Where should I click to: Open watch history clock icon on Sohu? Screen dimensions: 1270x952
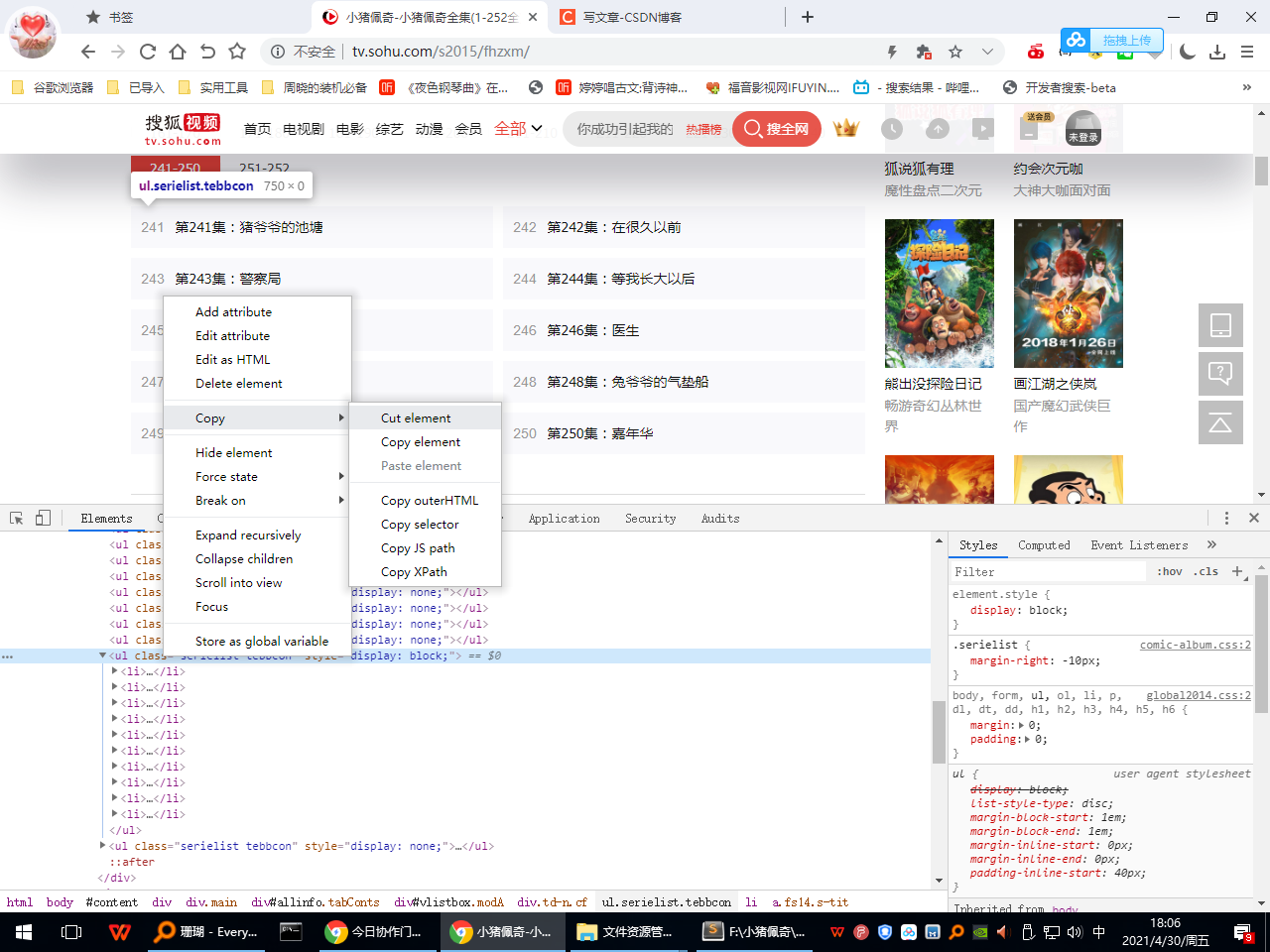pos(892,129)
